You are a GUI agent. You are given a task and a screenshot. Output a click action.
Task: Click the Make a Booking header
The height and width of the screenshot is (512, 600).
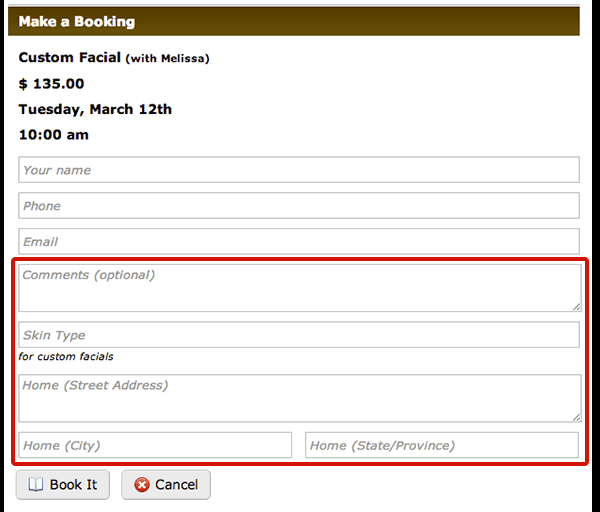click(294, 21)
